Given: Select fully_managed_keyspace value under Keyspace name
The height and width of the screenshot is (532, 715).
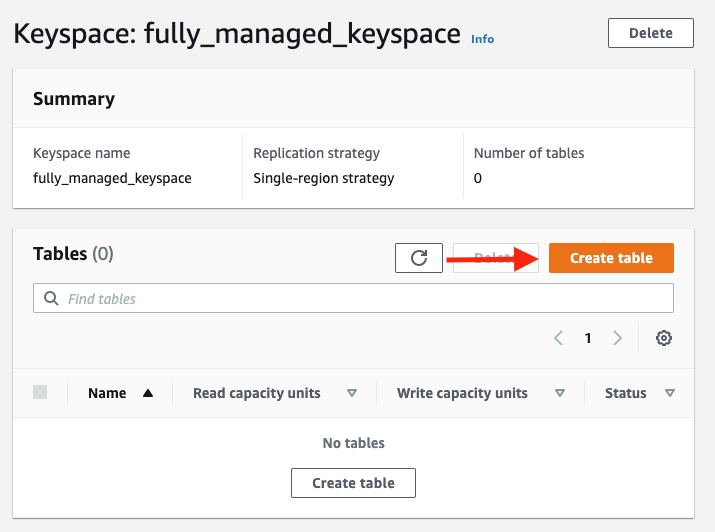Looking at the screenshot, I should pos(112,178).
